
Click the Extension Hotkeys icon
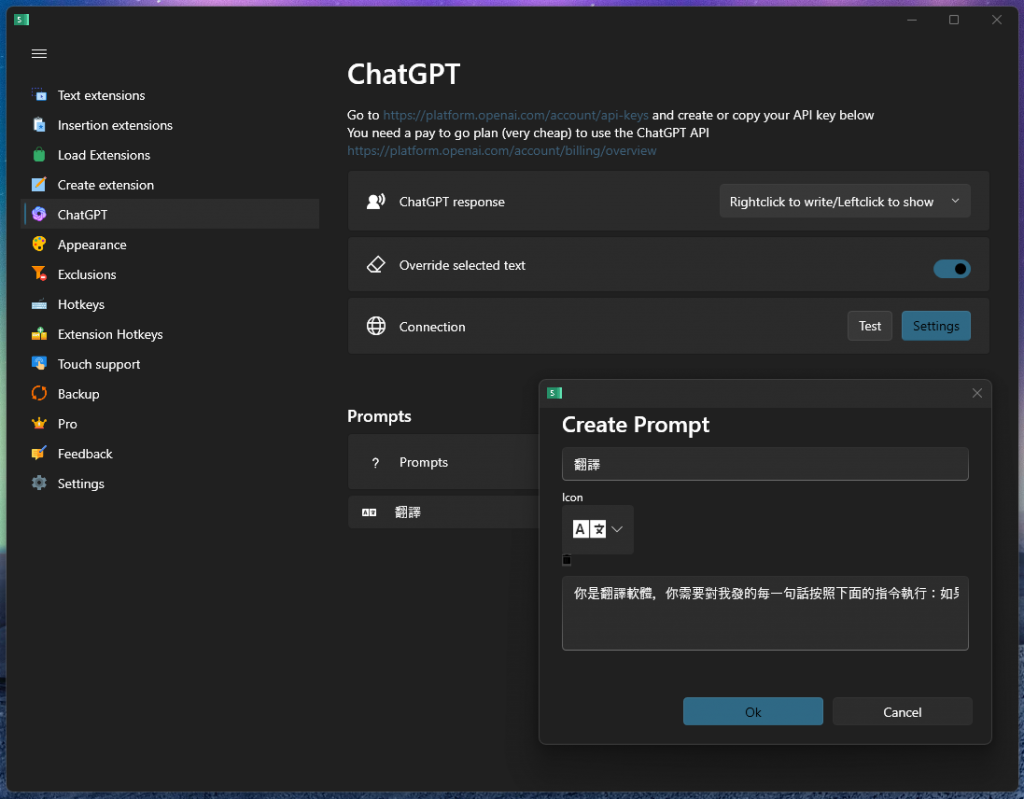pyautogui.click(x=39, y=334)
